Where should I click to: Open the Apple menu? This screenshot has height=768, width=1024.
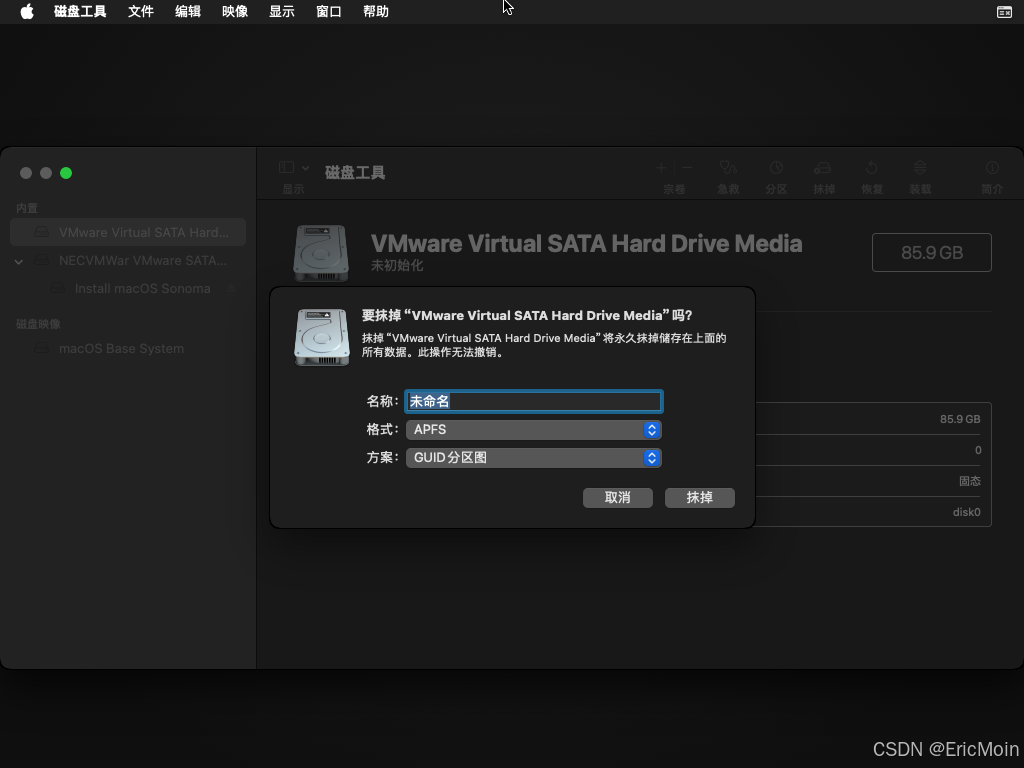coord(27,12)
